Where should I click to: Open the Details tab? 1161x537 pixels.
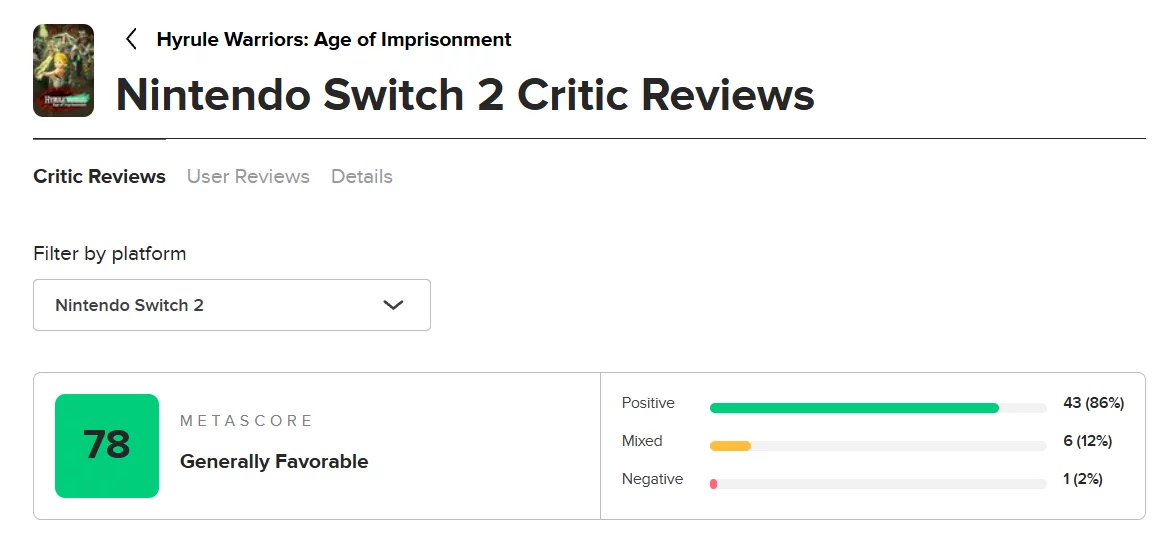pos(362,177)
